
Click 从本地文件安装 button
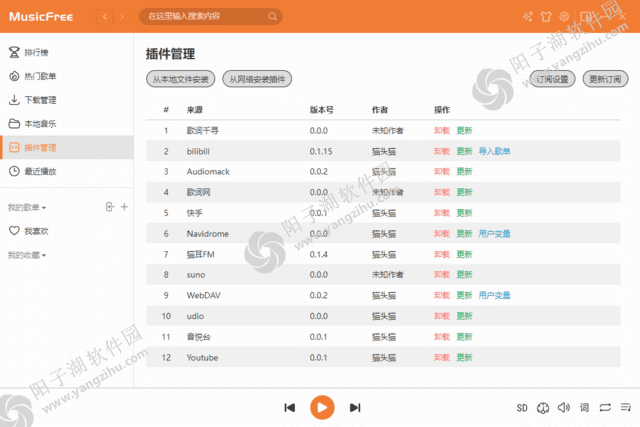click(180, 79)
